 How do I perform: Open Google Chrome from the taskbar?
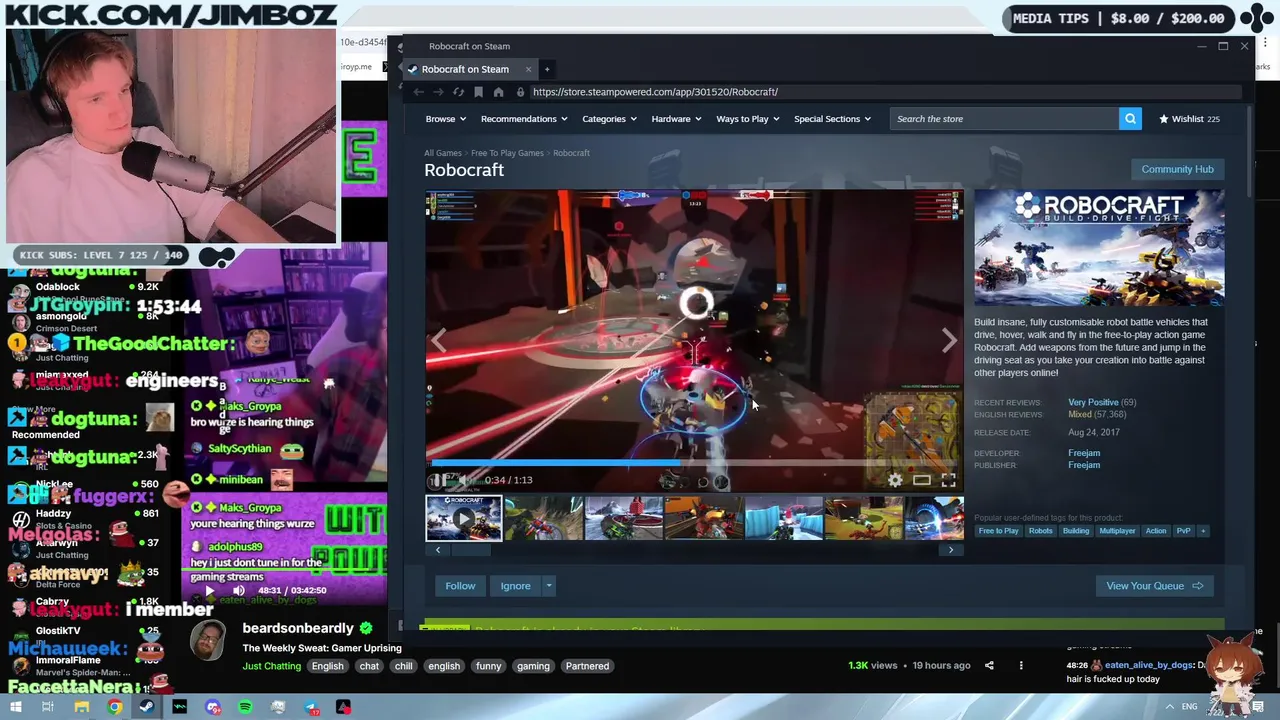[115, 707]
